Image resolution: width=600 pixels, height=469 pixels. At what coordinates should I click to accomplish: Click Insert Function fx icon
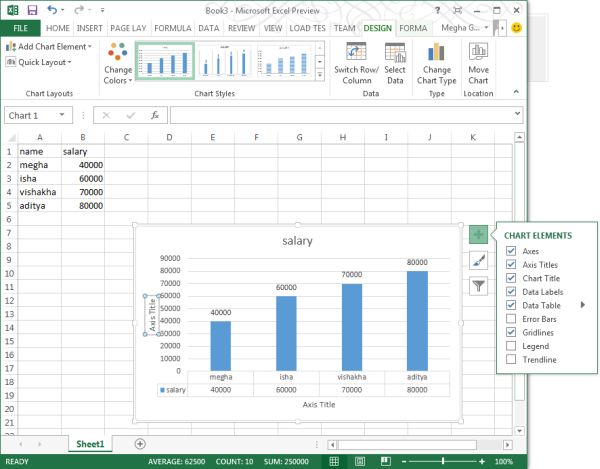155,115
